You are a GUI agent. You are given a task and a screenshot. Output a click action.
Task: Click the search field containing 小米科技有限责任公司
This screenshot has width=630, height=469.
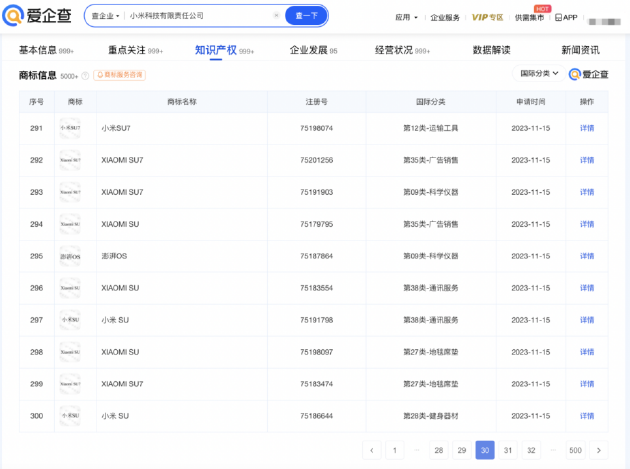coord(199,16)
